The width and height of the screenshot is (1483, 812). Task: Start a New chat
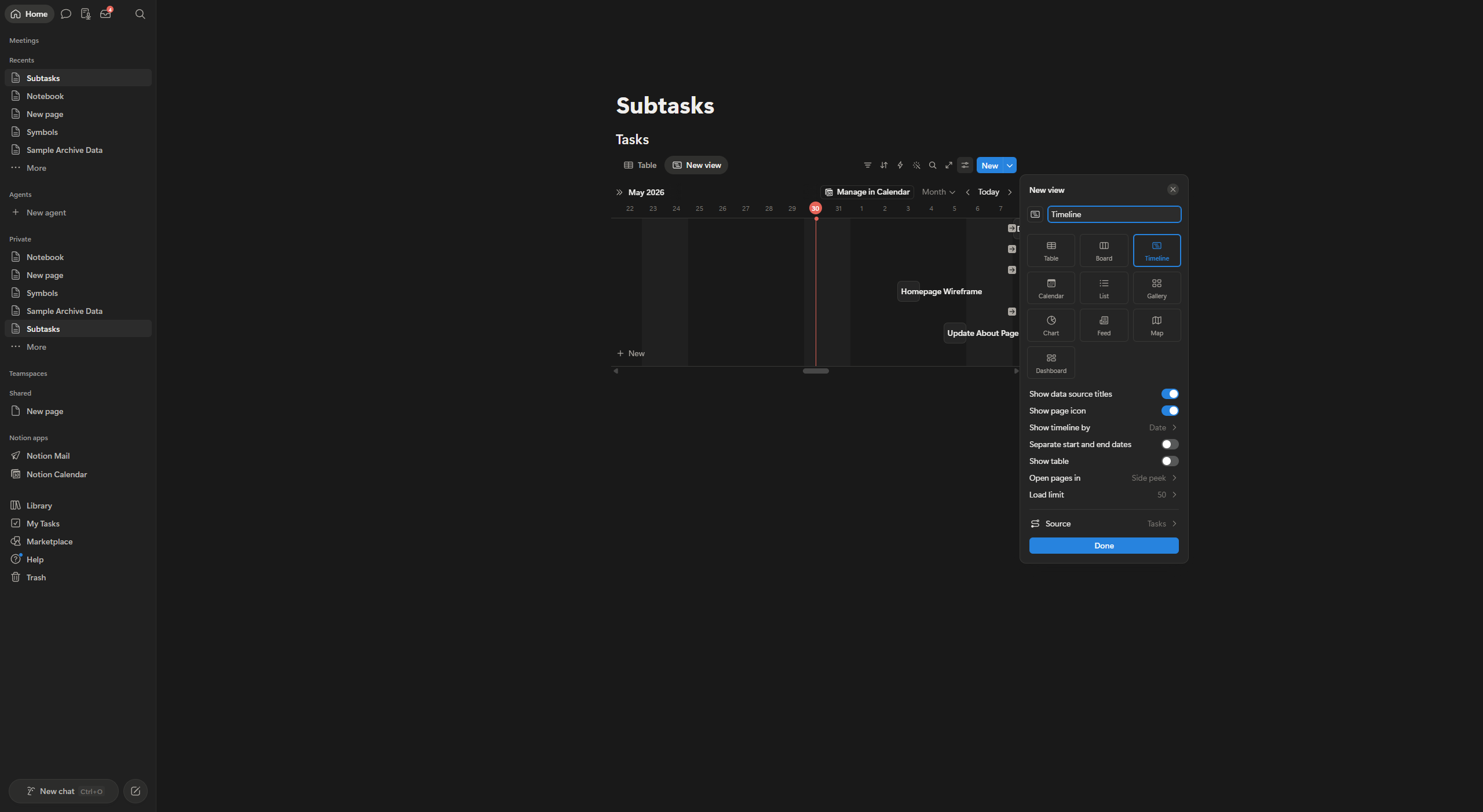click(x=64, y=791)
